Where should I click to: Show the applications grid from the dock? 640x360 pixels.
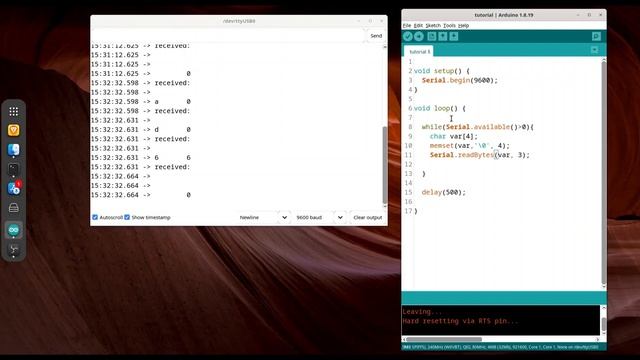coord(13,111)
